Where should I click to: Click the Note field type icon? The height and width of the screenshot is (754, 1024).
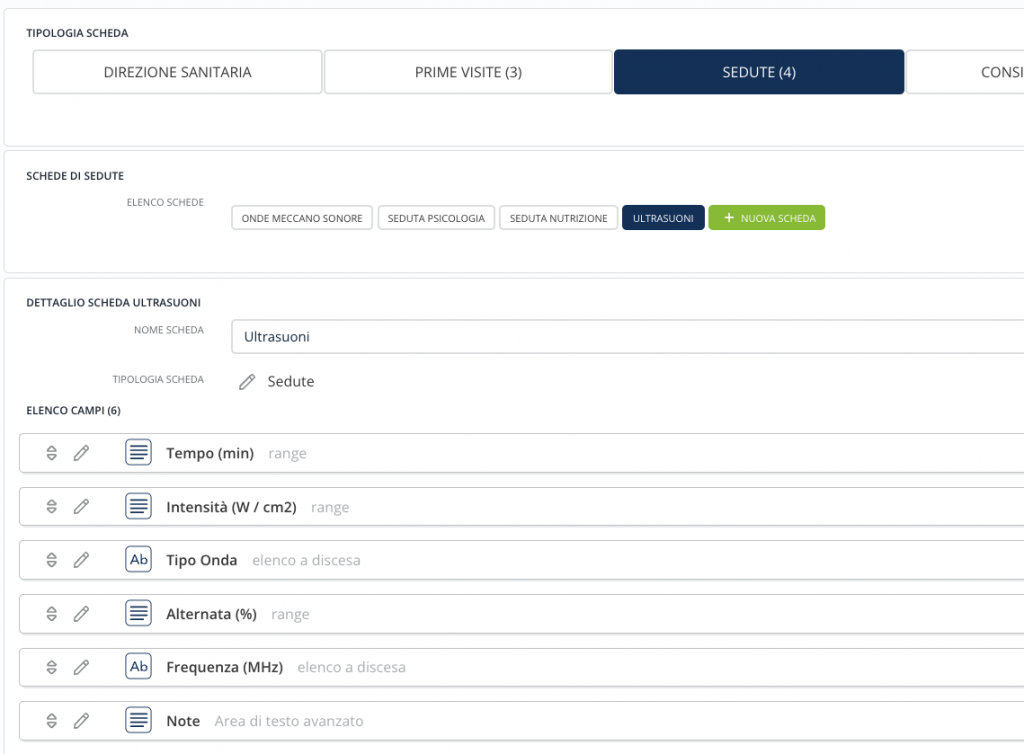[x=138, y=720]
